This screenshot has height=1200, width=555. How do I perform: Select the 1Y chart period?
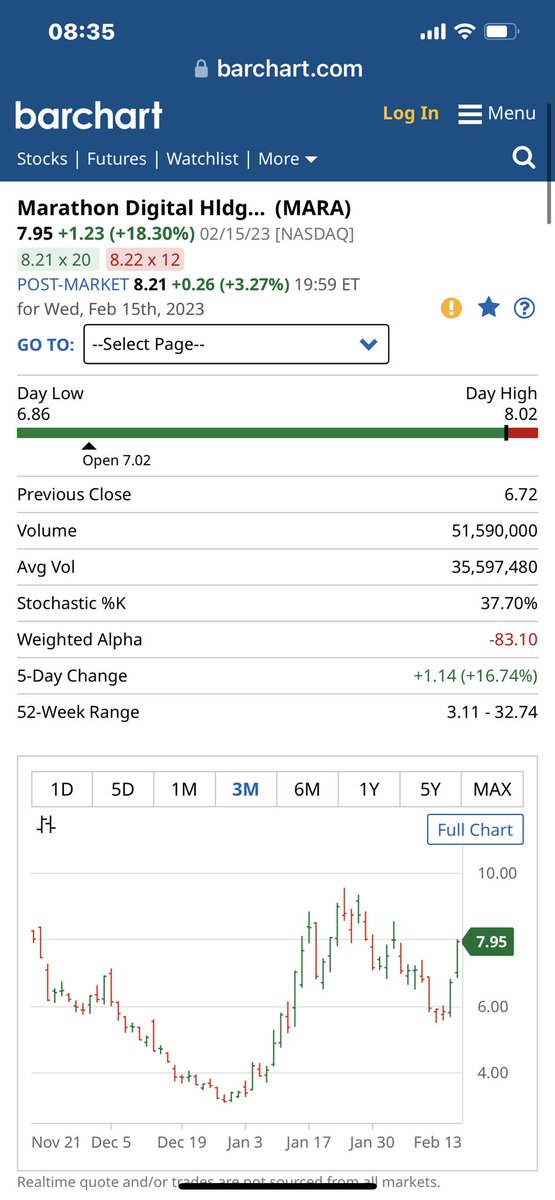click(369, 789)
